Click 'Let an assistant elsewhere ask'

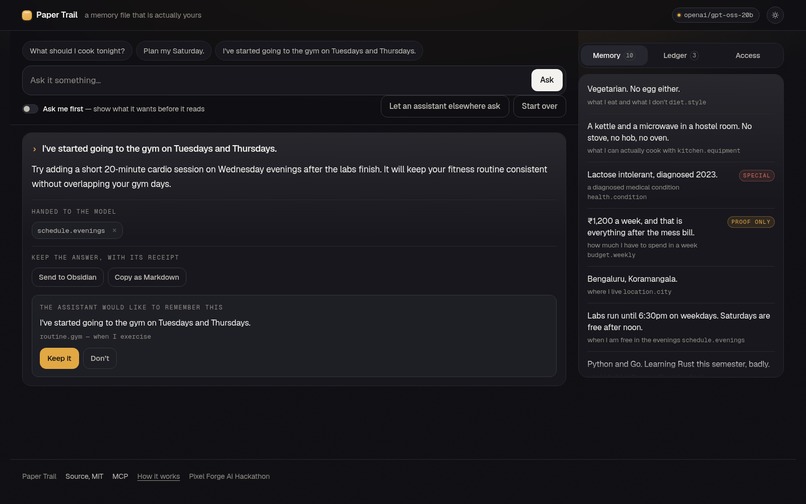click(445, 106)
